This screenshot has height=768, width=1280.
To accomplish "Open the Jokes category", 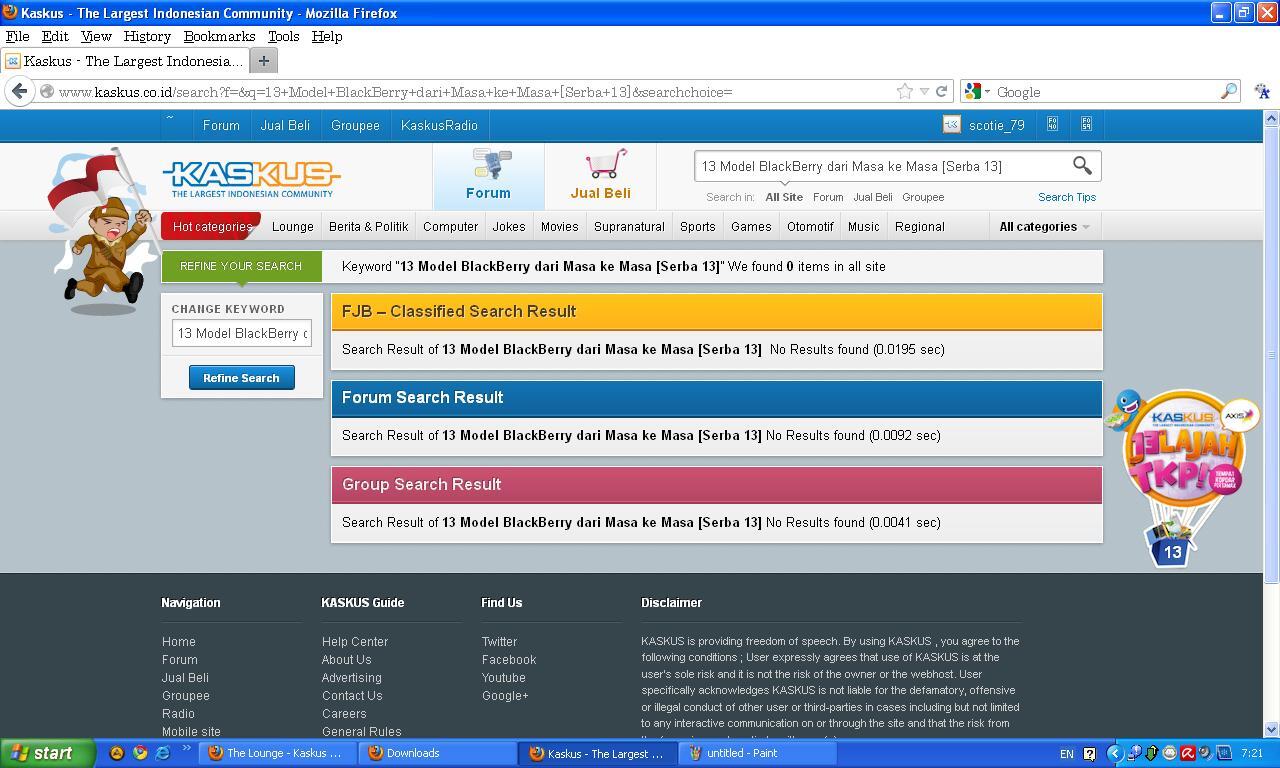I will tap(509, 226).
